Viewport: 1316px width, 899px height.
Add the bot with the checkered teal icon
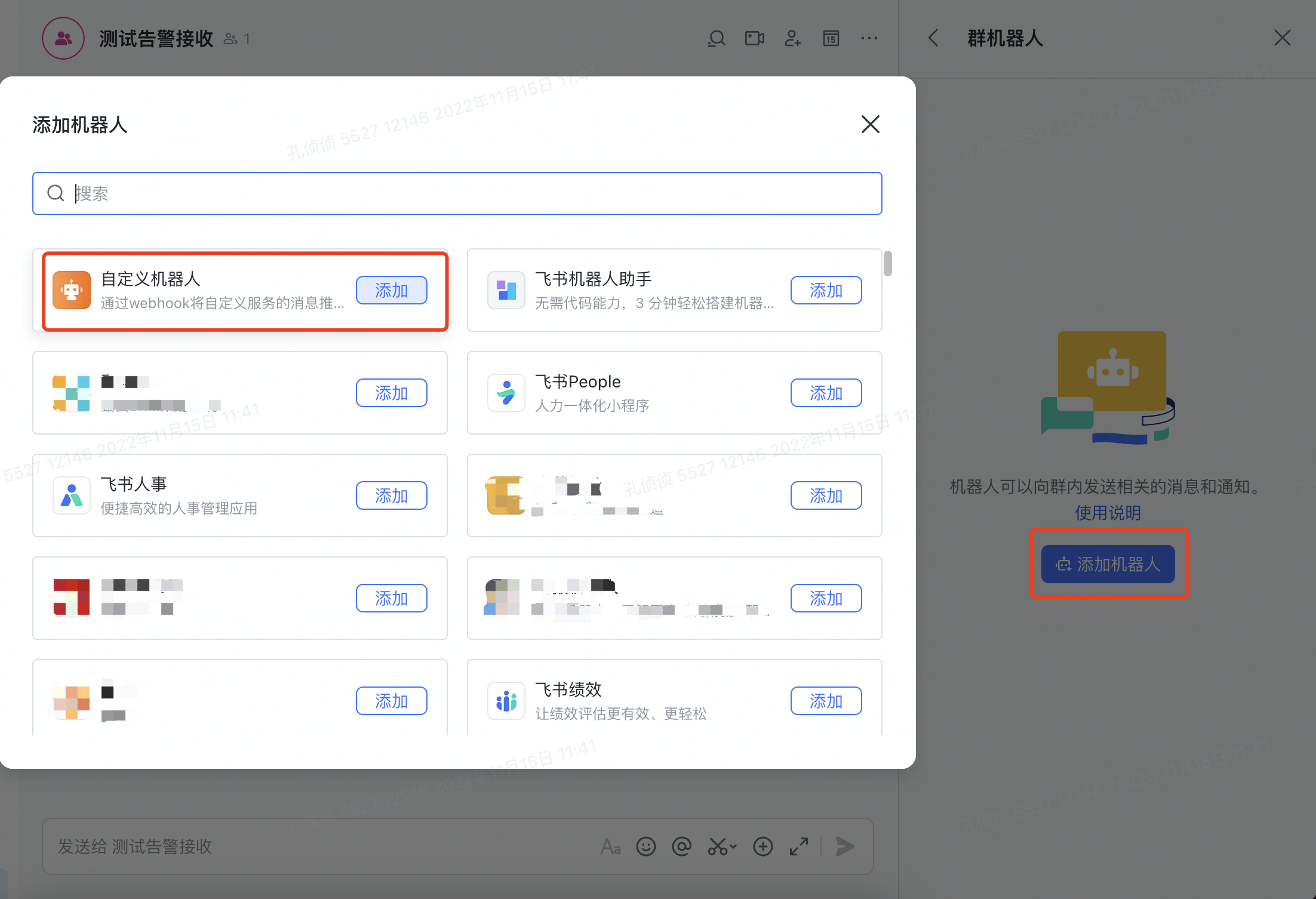tap(391, 393)
